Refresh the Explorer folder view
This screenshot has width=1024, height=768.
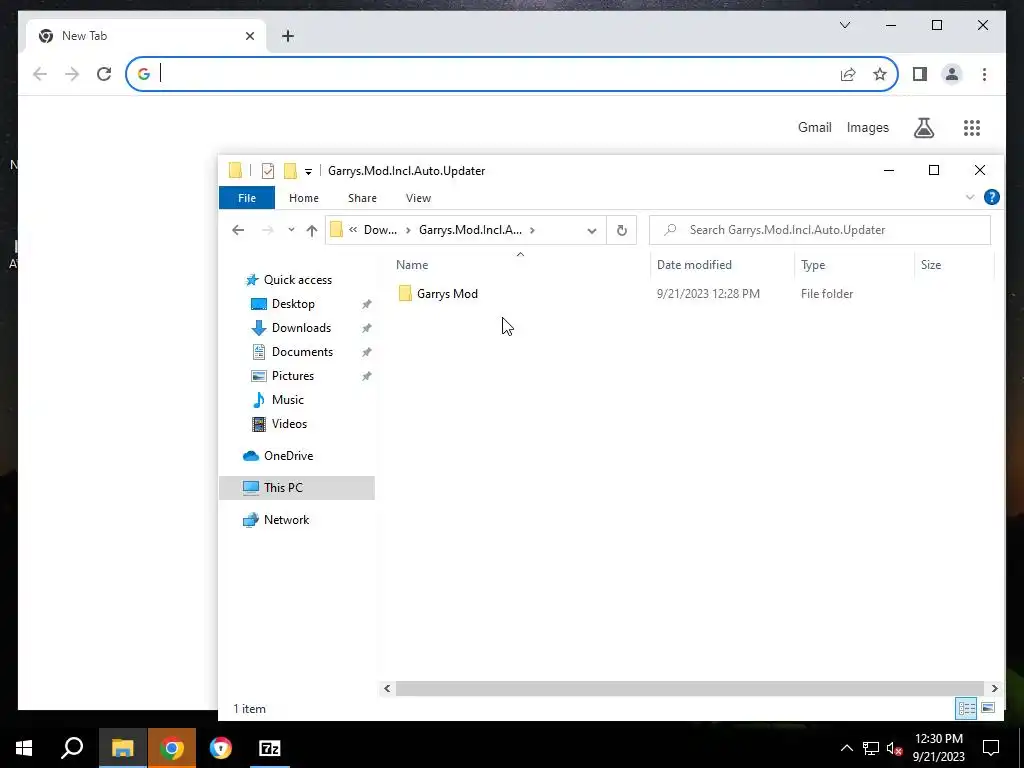tap(622, 230)
